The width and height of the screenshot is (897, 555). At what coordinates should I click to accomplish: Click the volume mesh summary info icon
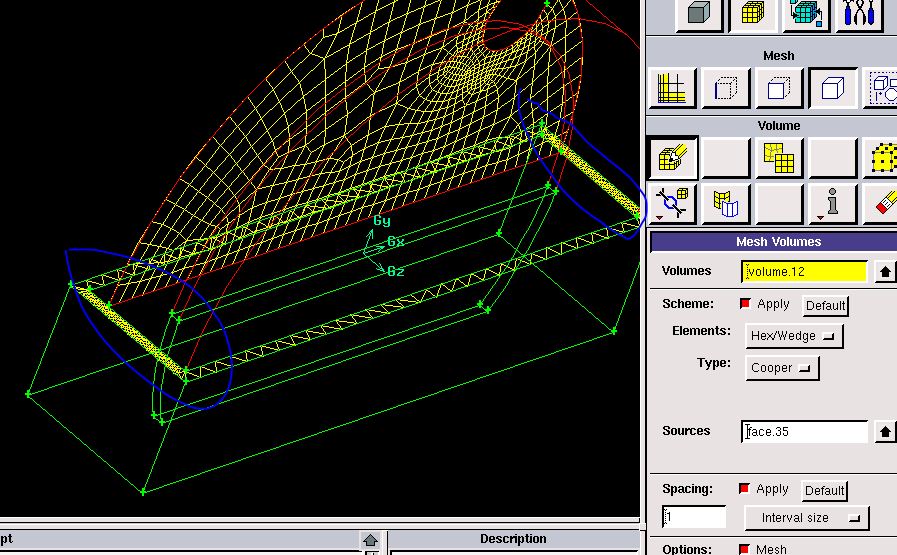832,203
